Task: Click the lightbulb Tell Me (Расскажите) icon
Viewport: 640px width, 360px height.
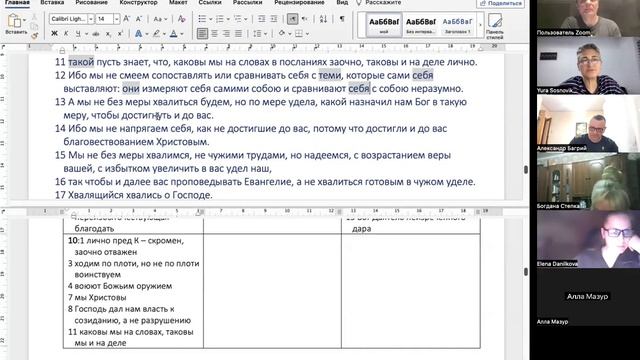Action: pyautogui.click(x=359, y=2)
